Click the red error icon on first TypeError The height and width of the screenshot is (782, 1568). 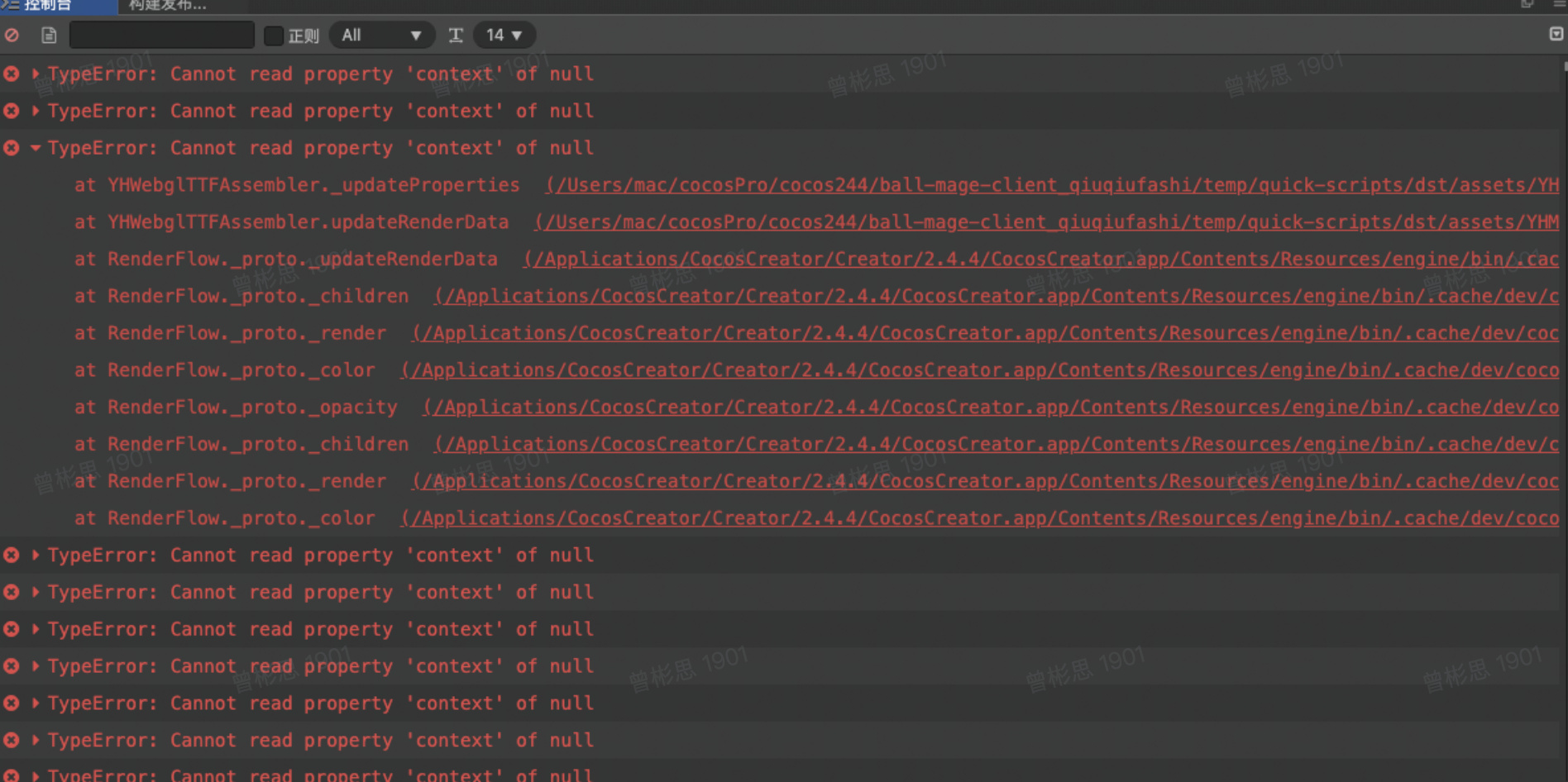point(12,74)
